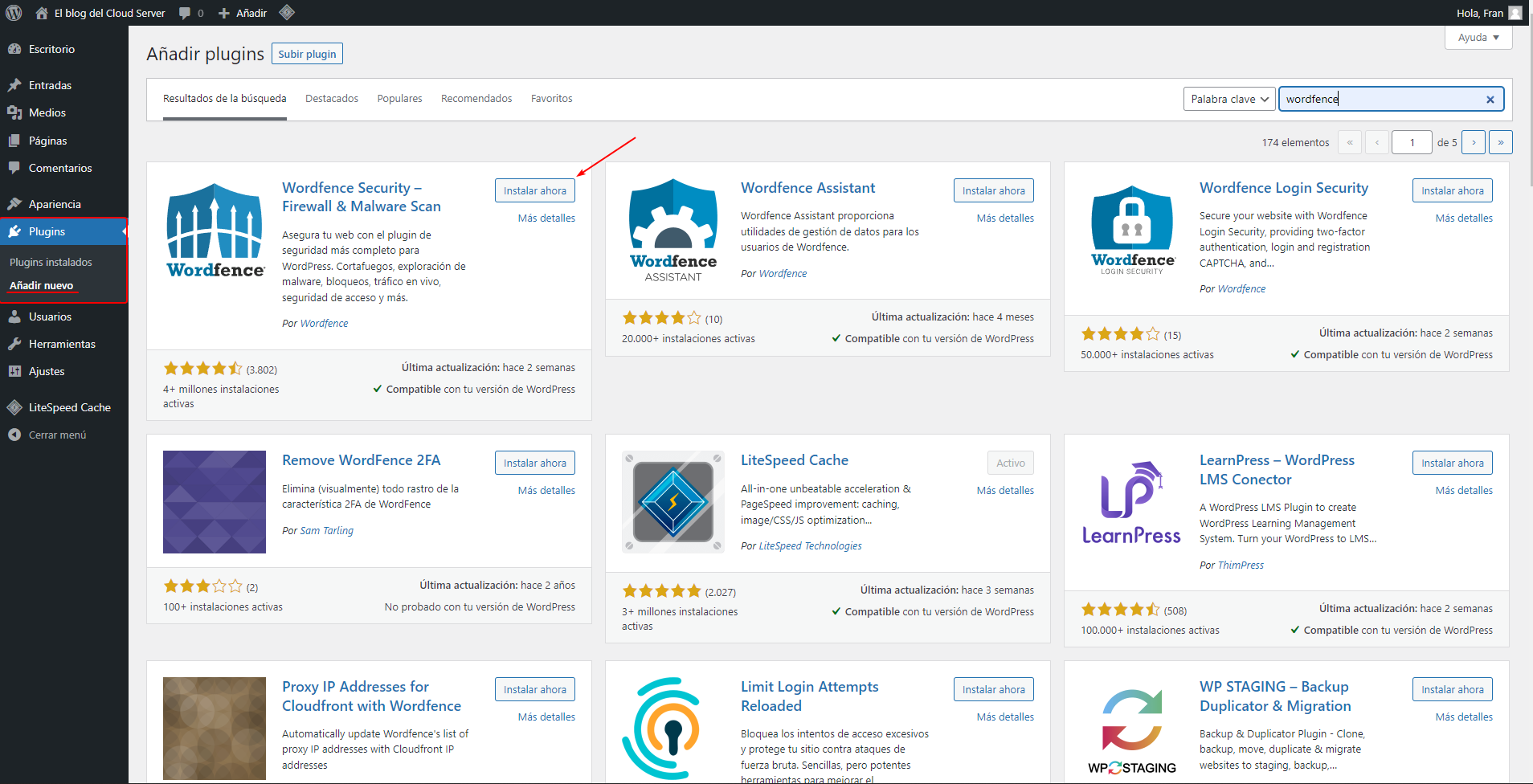Select Añadir nuevo in the Plugins submenu
Viewport: 1533px width, 784px height.
(x=41, y=285)
